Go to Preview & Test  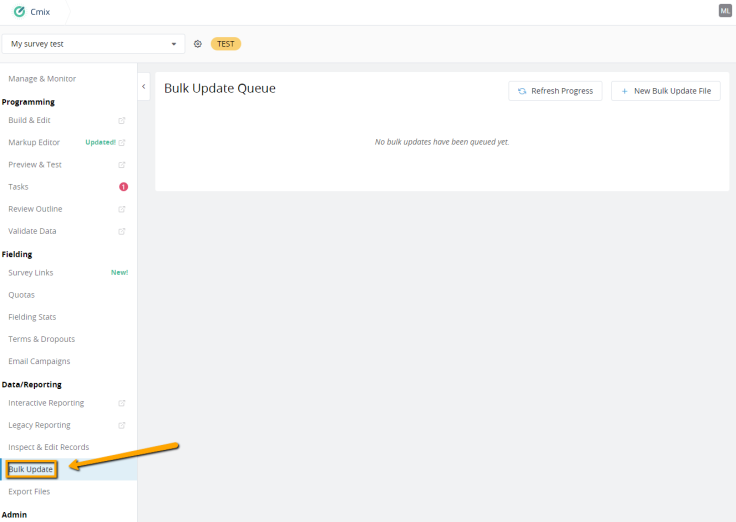click(x=35, y=165)
